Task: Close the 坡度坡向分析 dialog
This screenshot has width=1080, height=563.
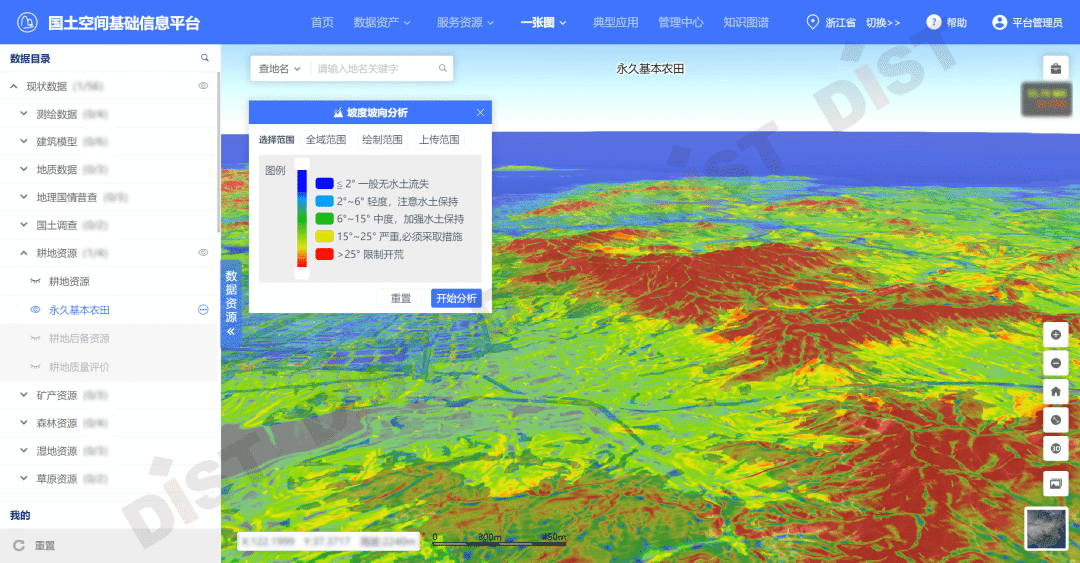Action: pyautogui.click(x=480, y=112)
